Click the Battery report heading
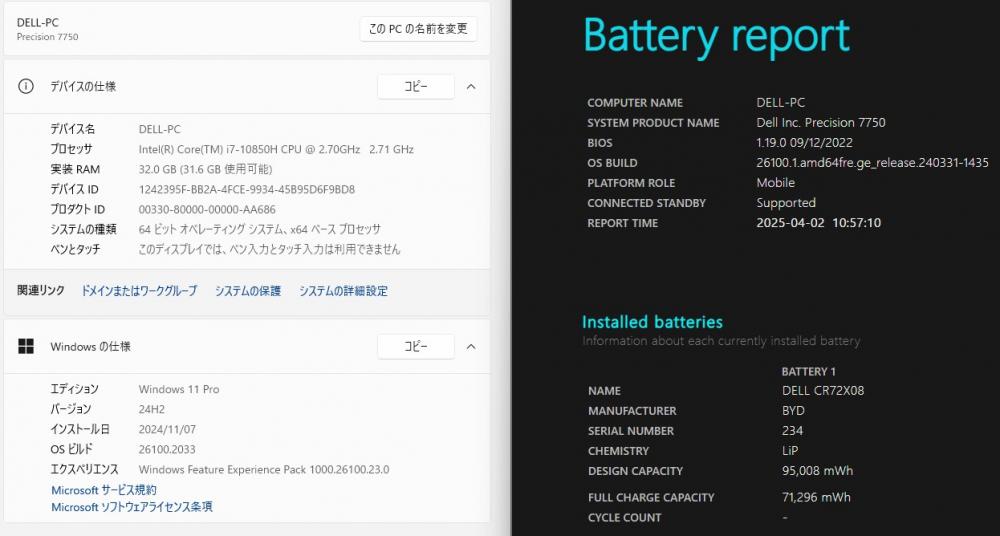This screenshot has height=536, width=1000. (717, 36)
